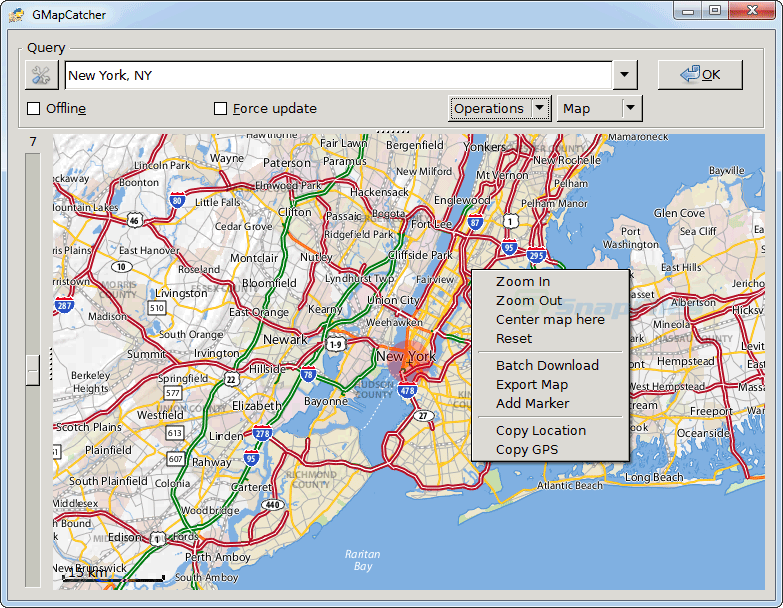The width and height of the screenshot is (783, 608).
Task: Click the Bayonne label on map
Action: click(x=326, y=401)
